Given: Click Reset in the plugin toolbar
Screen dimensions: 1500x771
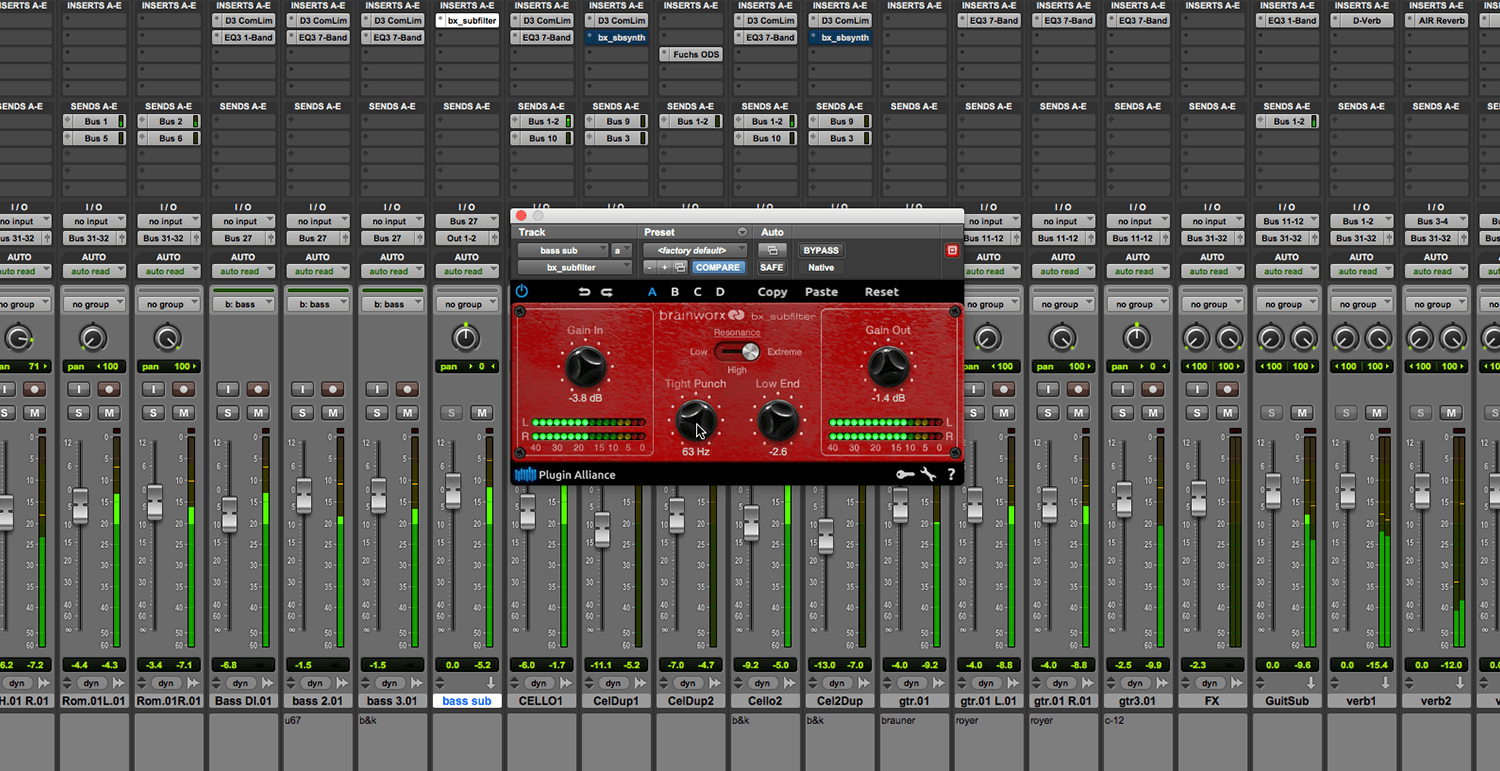Looking at the screenshot, I should (x=881, y=292).
